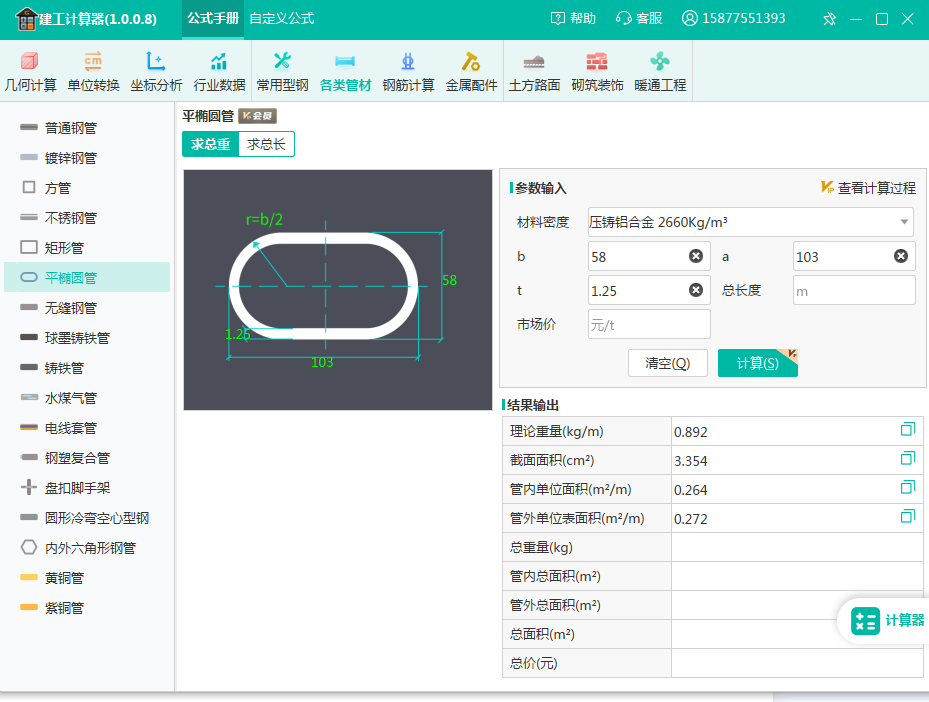This screenshot has height=702, width=929.
Task: Click the empty 总重量(kg) result cell
Action: 797,547
